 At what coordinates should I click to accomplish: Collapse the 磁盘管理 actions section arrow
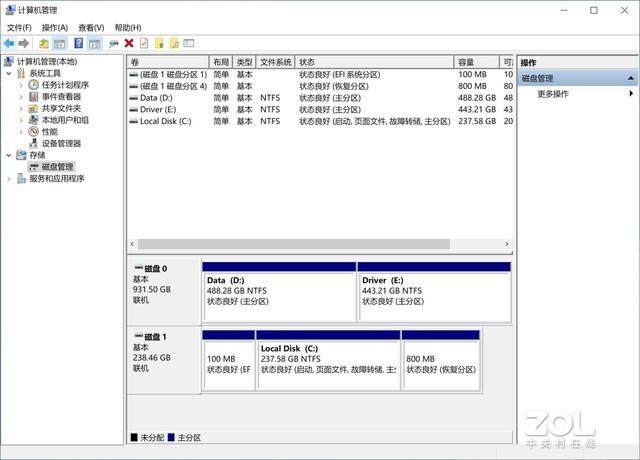pyautogui.click(x=631, y=78)
